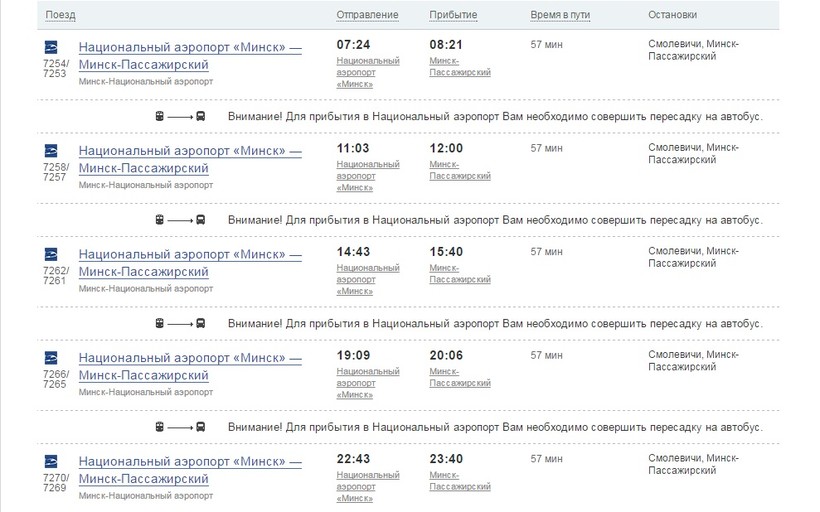Click train icon for route 7254/7253
Image resolution: width=820 pixels, height=512 pixels.
(52, 47)
